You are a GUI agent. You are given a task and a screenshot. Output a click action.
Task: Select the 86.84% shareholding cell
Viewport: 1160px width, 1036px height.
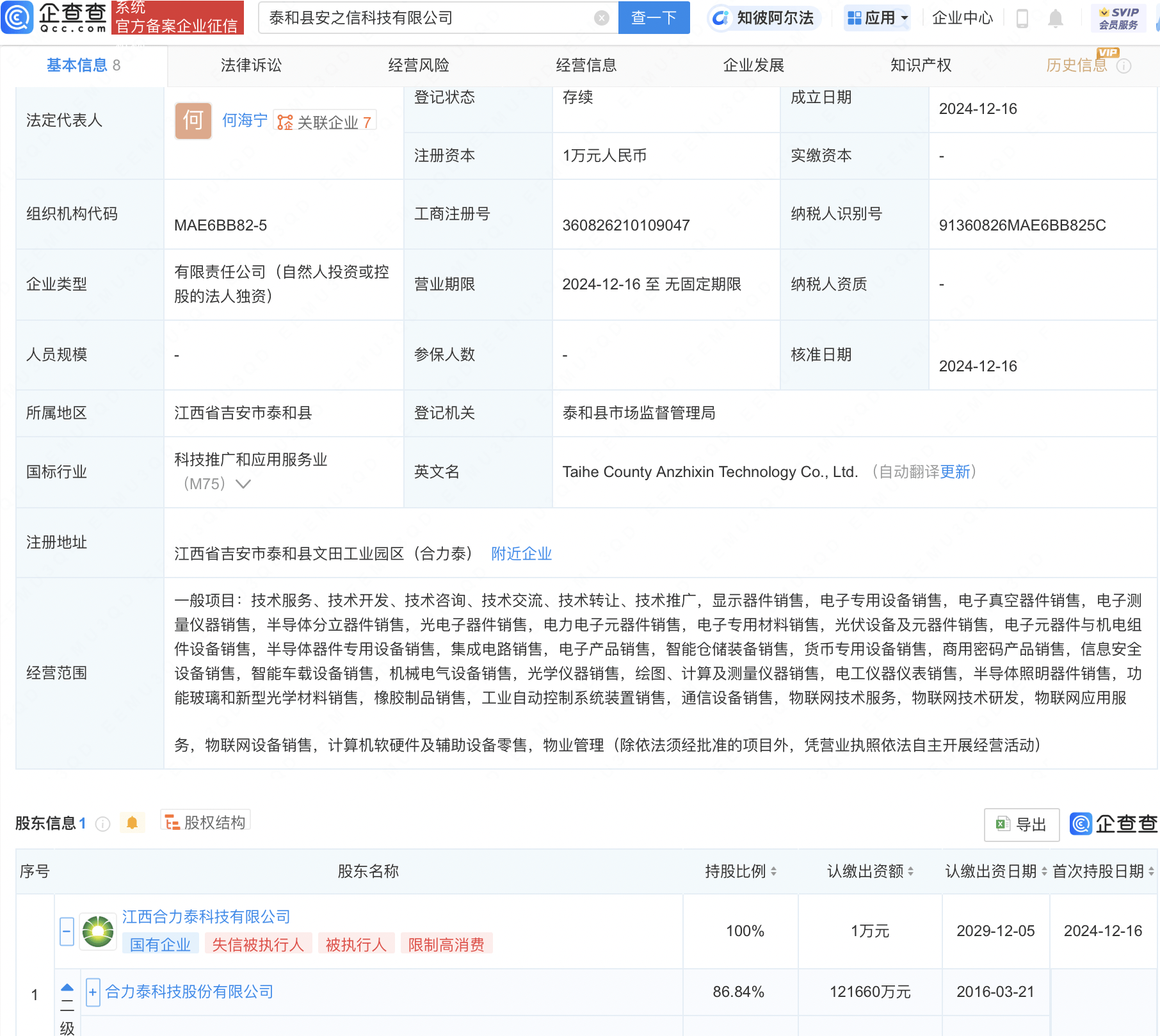pyautogui.click(x=739, y=992)
